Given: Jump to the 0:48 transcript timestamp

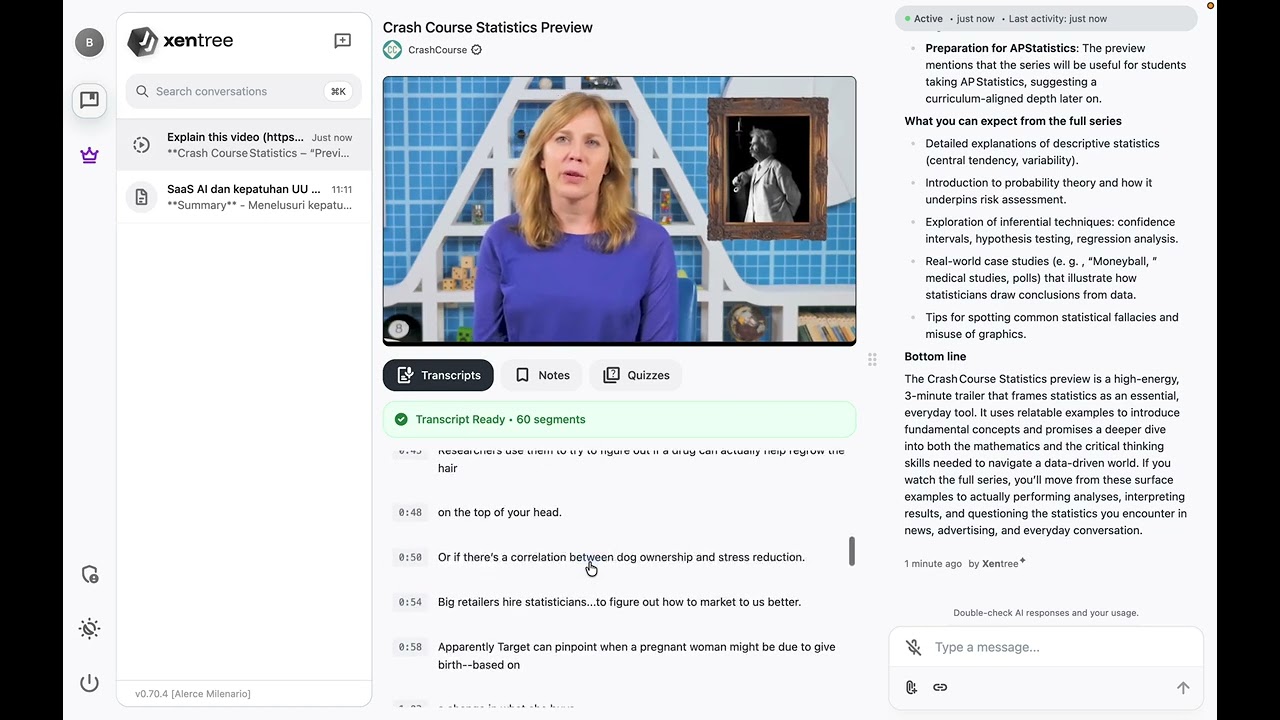Looking at the screenshot, I should pos(410,512).
